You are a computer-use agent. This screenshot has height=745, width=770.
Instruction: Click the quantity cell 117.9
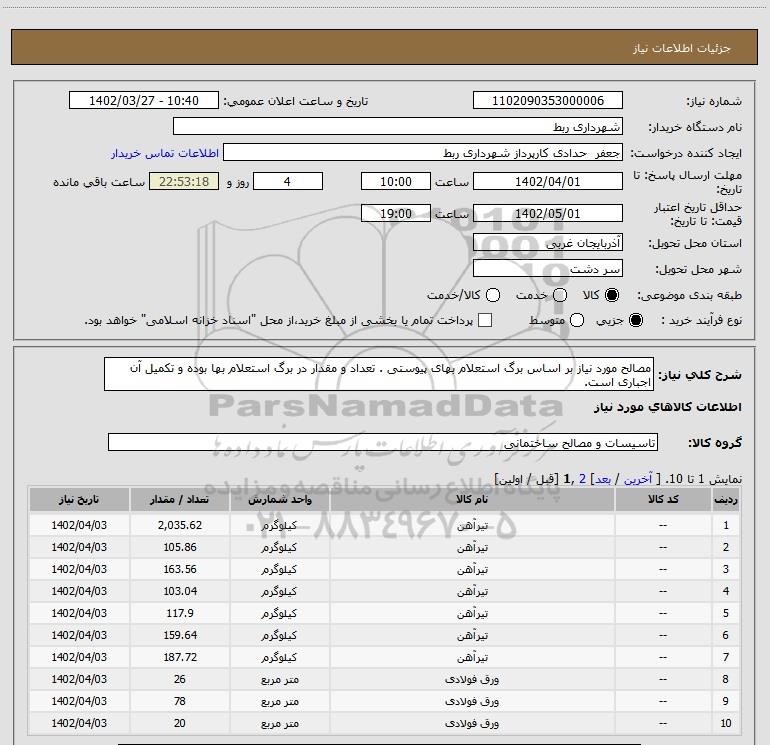[x=180, y=613]
